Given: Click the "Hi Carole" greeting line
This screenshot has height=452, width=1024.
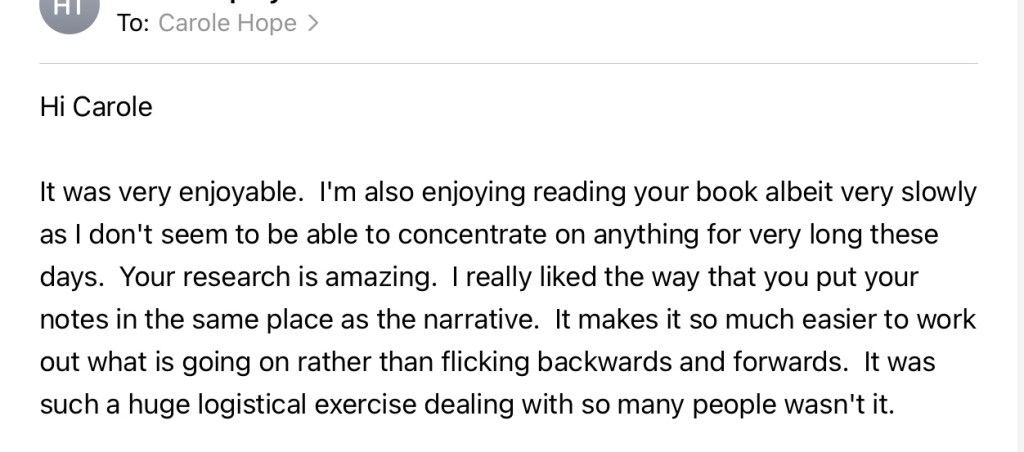Looking at the screenshot, I should (x=96, y=107).
